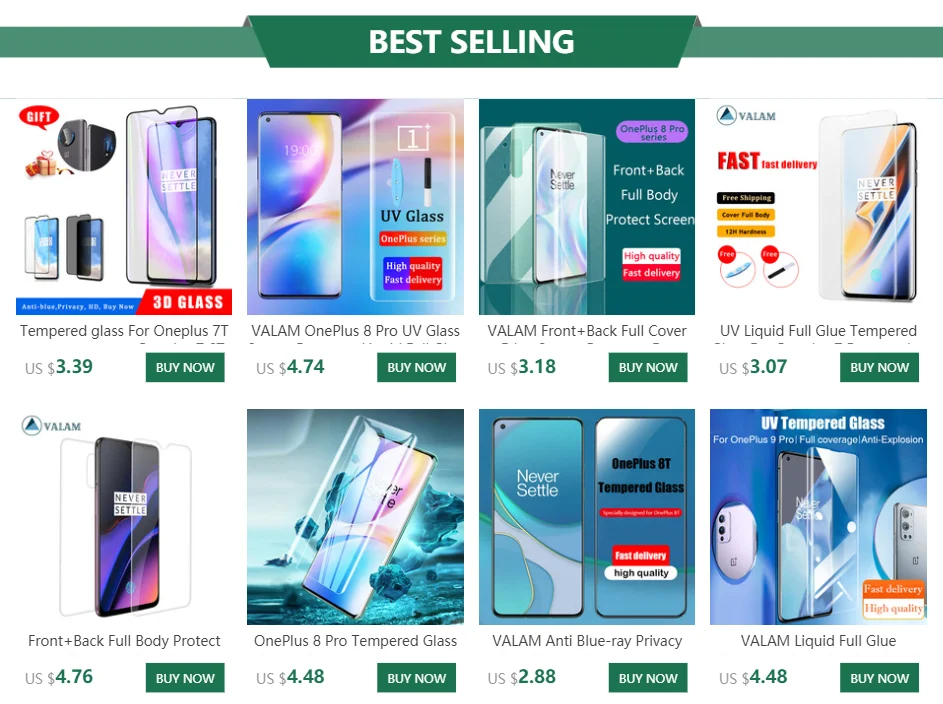Viewport: 943px width, 704px height.
Task: Open the Oneplus 7T 3D Glass product image
Action: (x=124, y=207)
